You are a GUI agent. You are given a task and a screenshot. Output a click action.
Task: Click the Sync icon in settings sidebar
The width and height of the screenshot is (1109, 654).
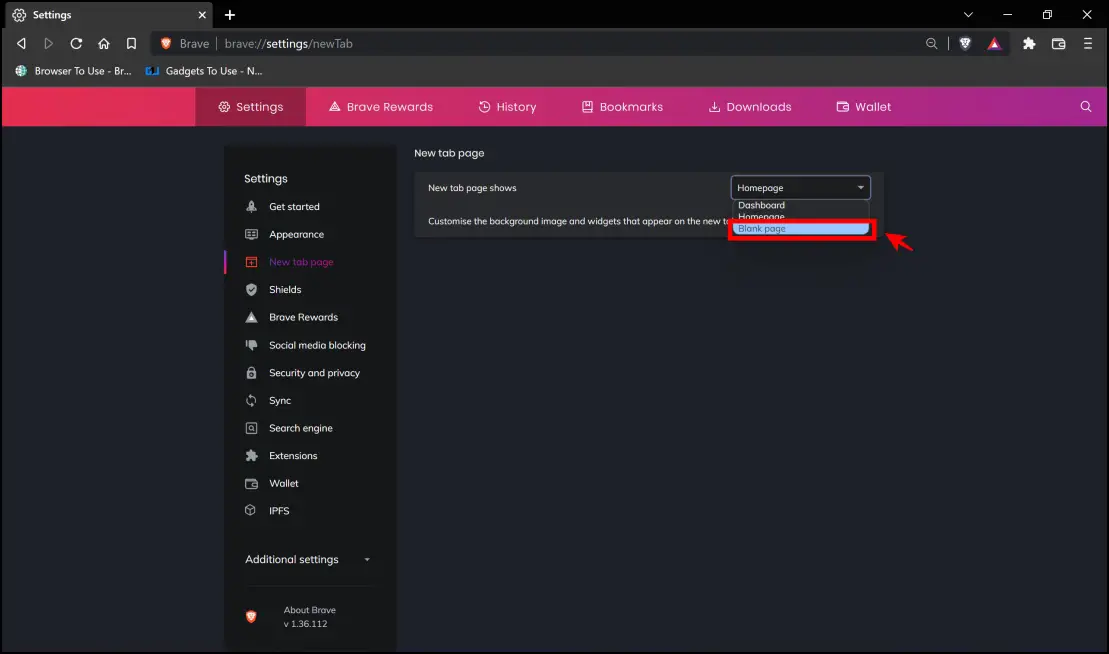tap(249, 400)
